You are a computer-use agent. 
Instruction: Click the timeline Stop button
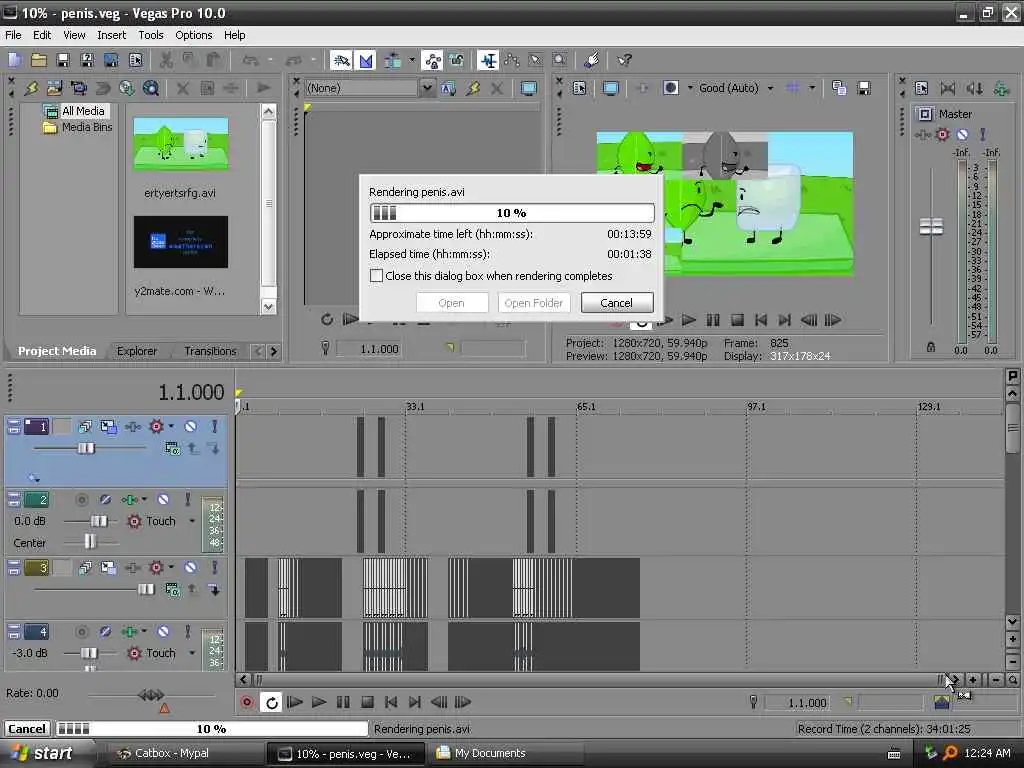click(x=367, y=703)
